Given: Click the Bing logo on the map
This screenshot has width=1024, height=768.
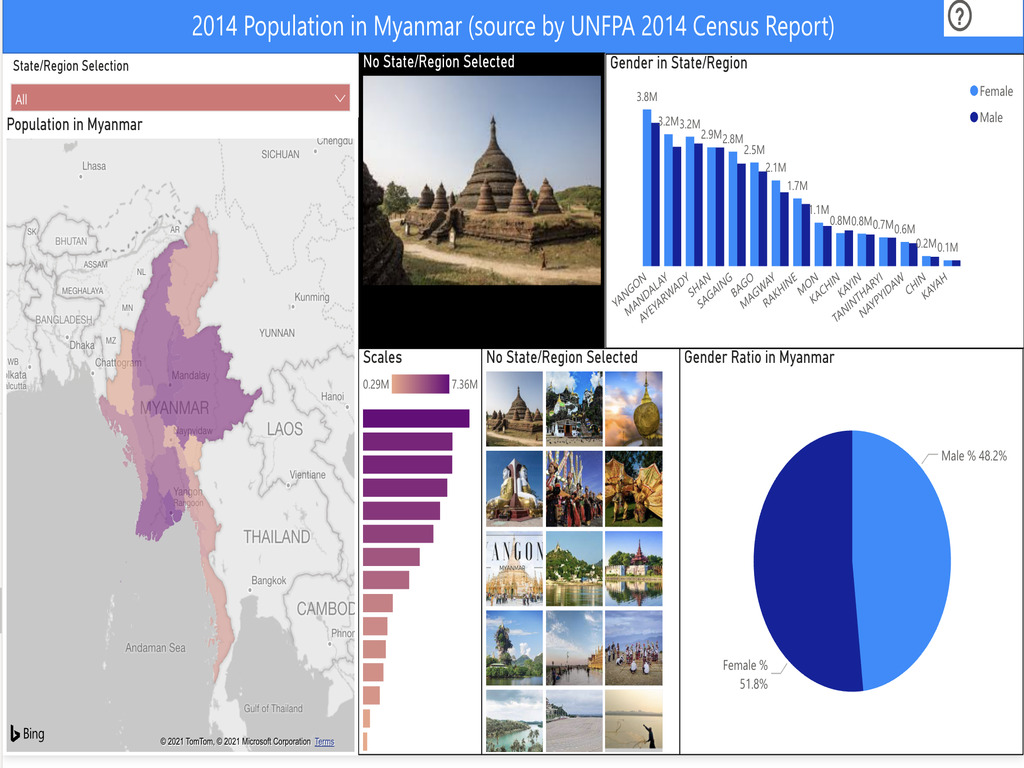Looking at the screenshot, I should tap(27, 734).
